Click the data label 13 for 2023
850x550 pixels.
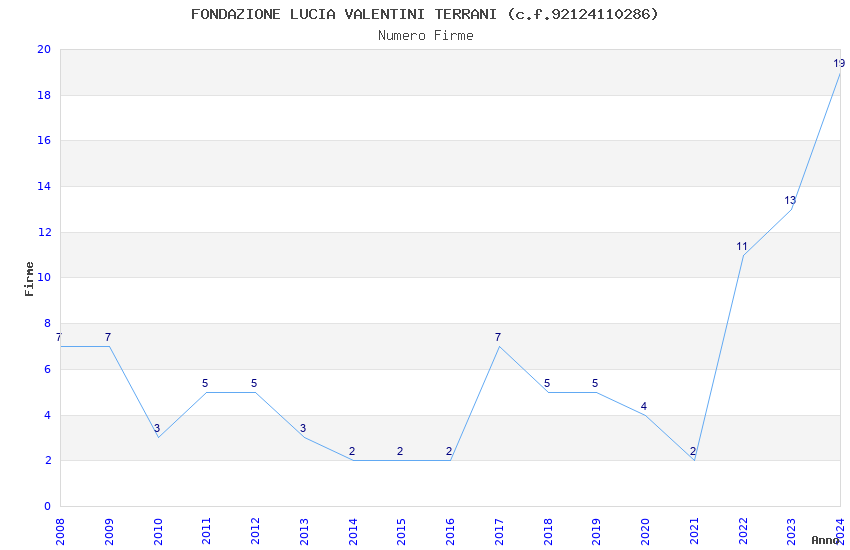790,200
